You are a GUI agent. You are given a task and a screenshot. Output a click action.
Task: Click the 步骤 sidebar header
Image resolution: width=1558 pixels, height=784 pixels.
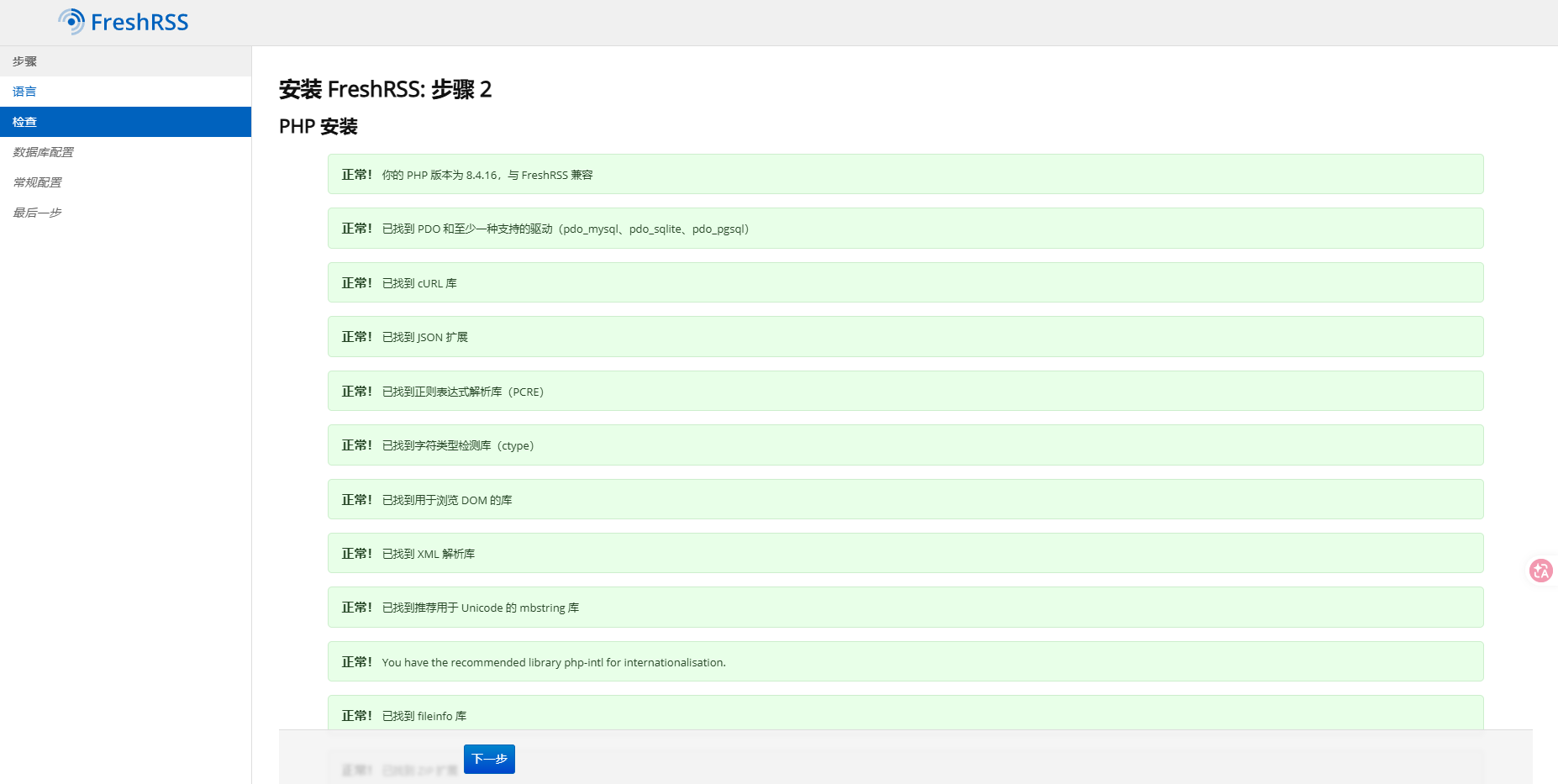tap(24, 61)
